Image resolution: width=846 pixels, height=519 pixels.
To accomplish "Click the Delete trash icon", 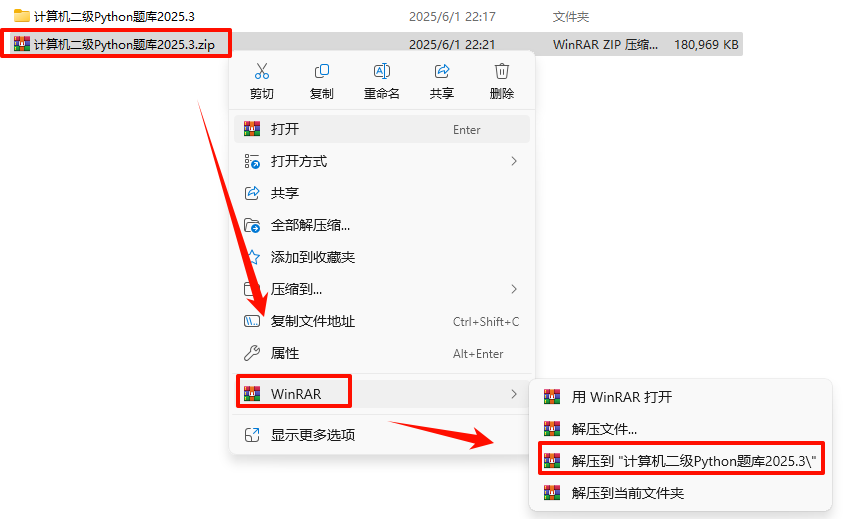I will tap(502, 71).
